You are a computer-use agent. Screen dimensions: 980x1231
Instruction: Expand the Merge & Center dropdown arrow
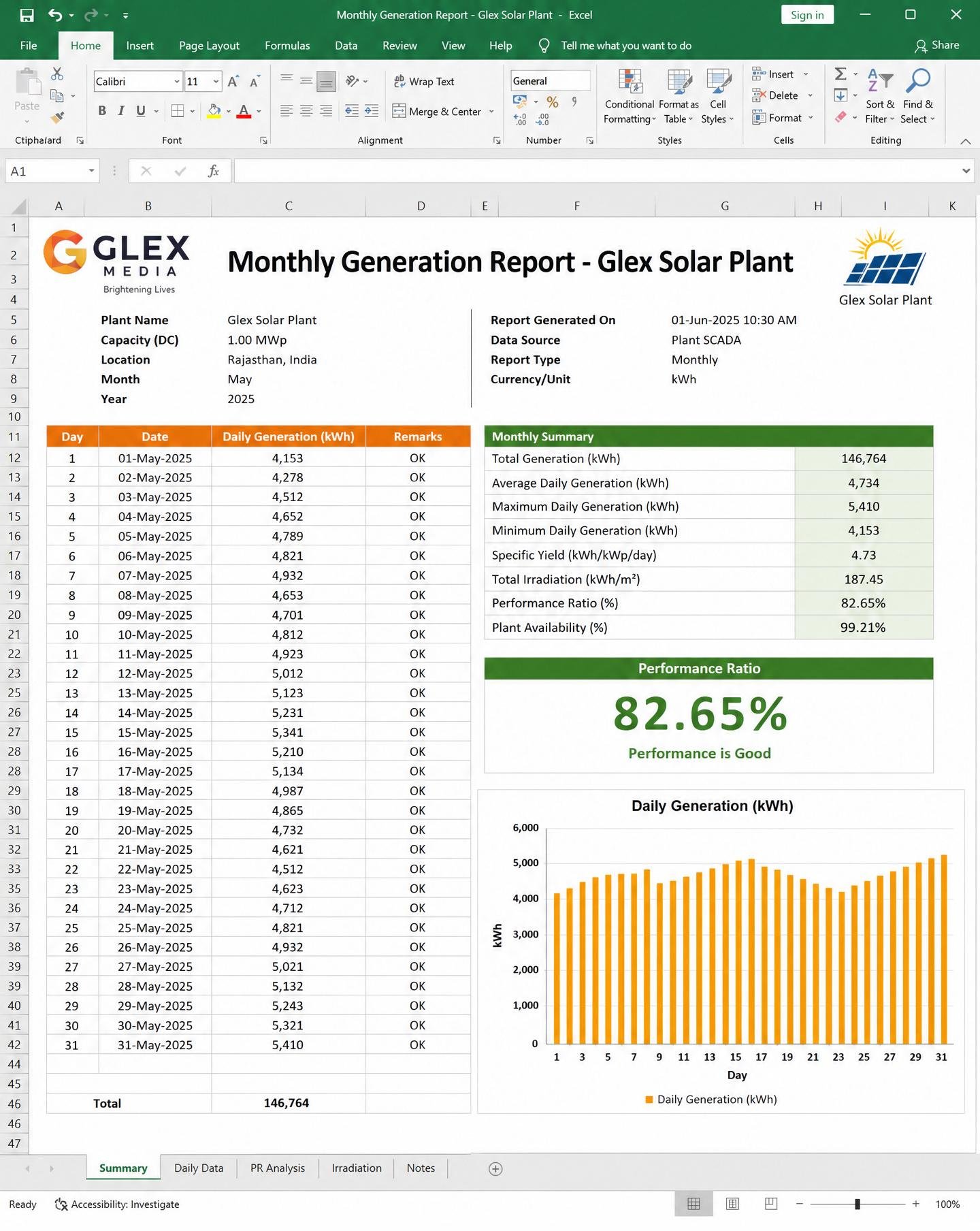coord(491,112)
